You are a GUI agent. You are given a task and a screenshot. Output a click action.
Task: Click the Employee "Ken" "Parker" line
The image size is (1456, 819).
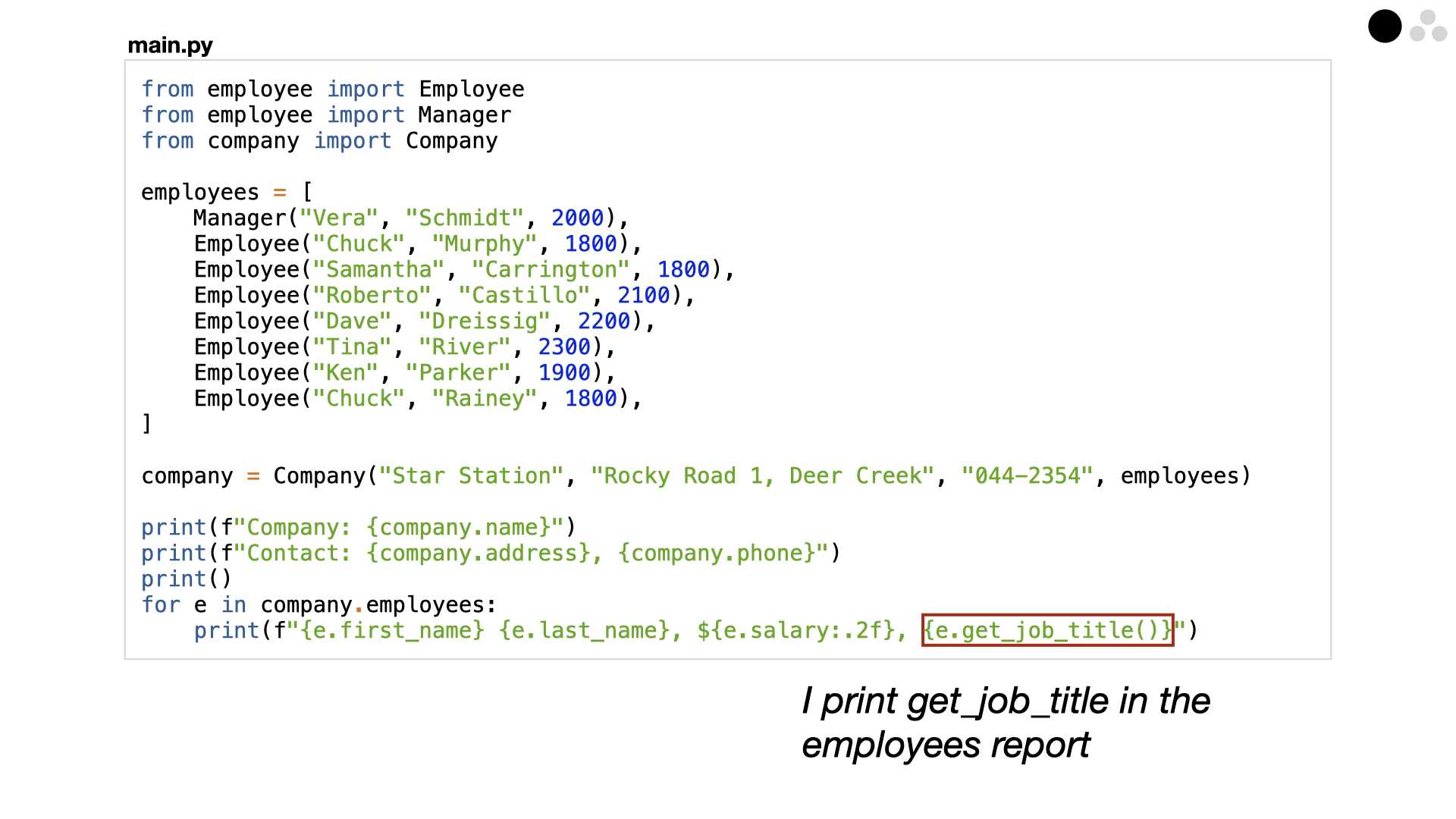(404, 373)
